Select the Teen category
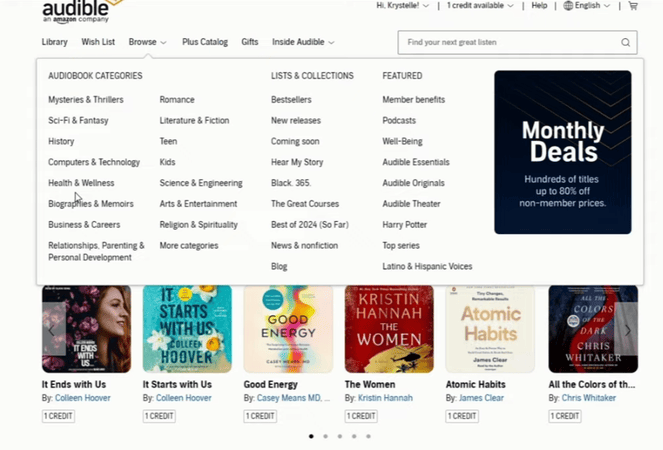663x450 pixels. click(x=168, y=141)
